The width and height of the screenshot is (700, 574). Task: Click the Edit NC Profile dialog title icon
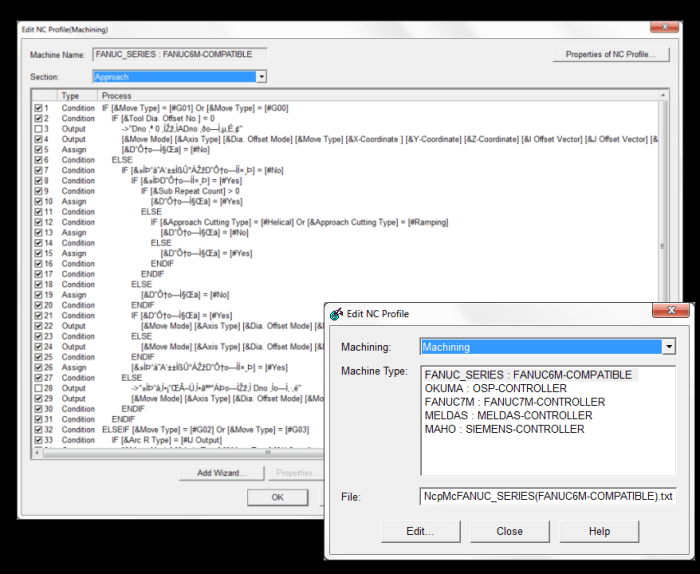[336, 314]
